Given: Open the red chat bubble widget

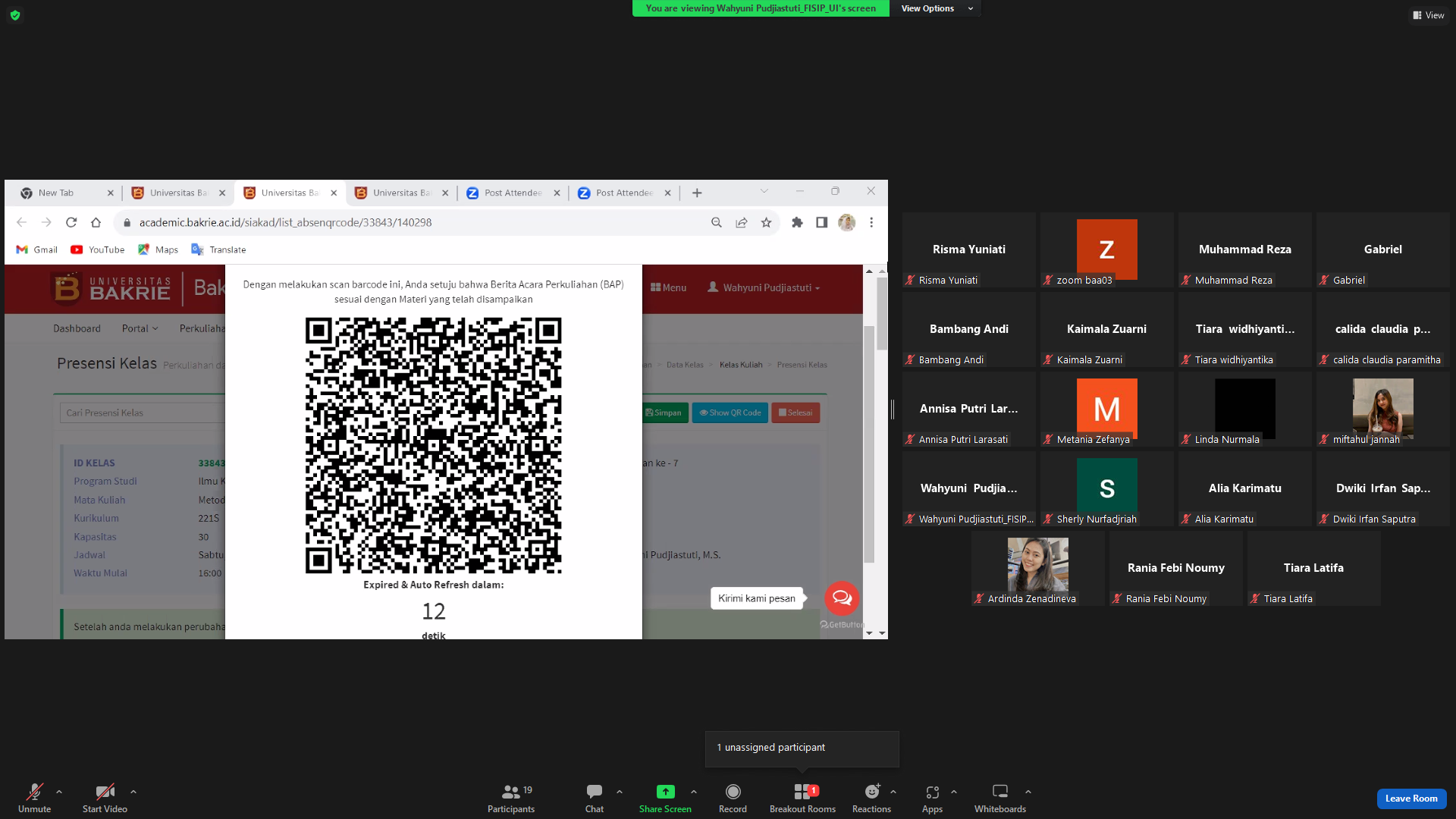Looking at the screenshot, I should point(842,598).
